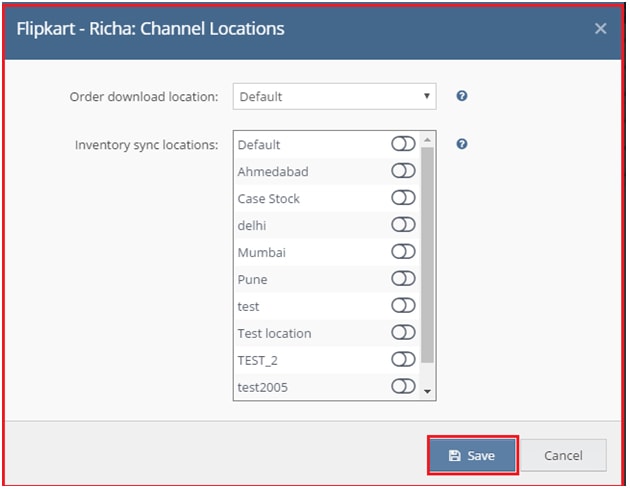Turn on Mumbai sync location
This screenshot has height=489, width=630.
pyautogui.click(x=403, y=252)
